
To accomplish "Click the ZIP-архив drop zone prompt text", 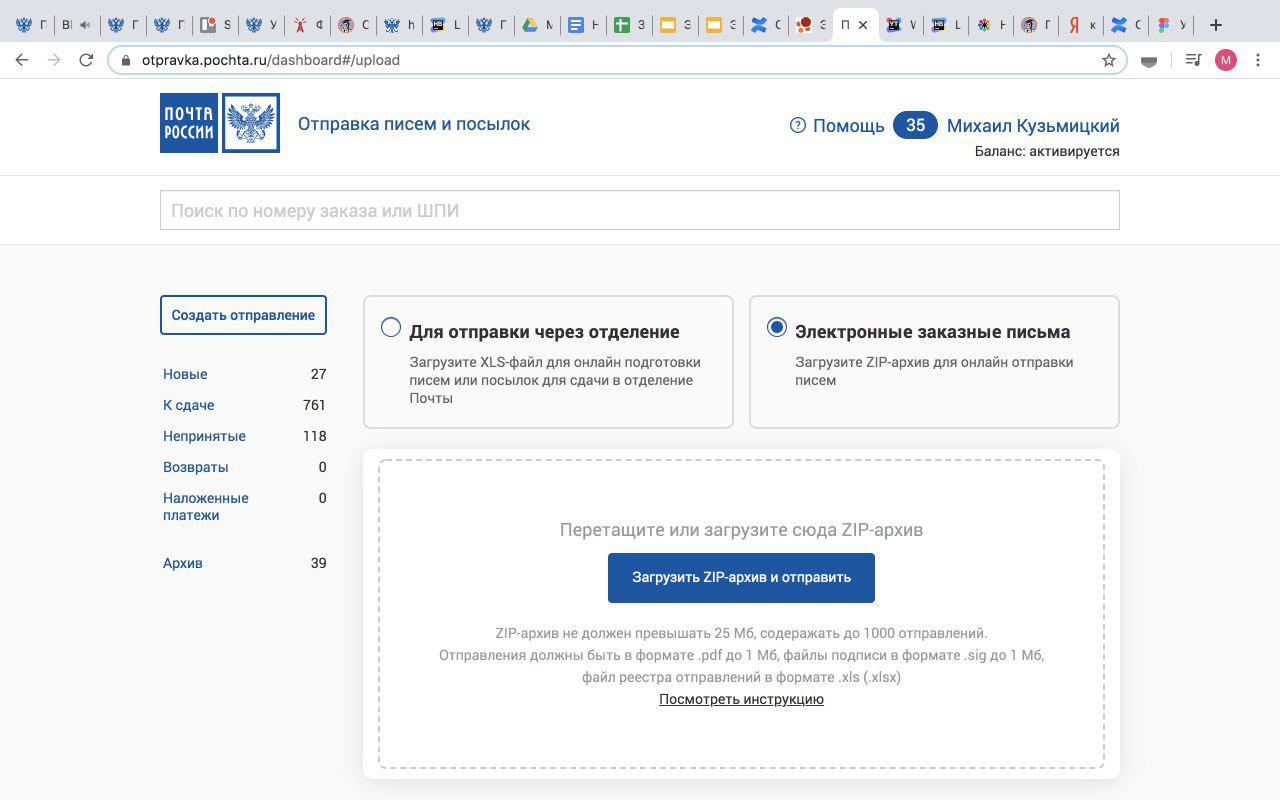I will point(741,530).
